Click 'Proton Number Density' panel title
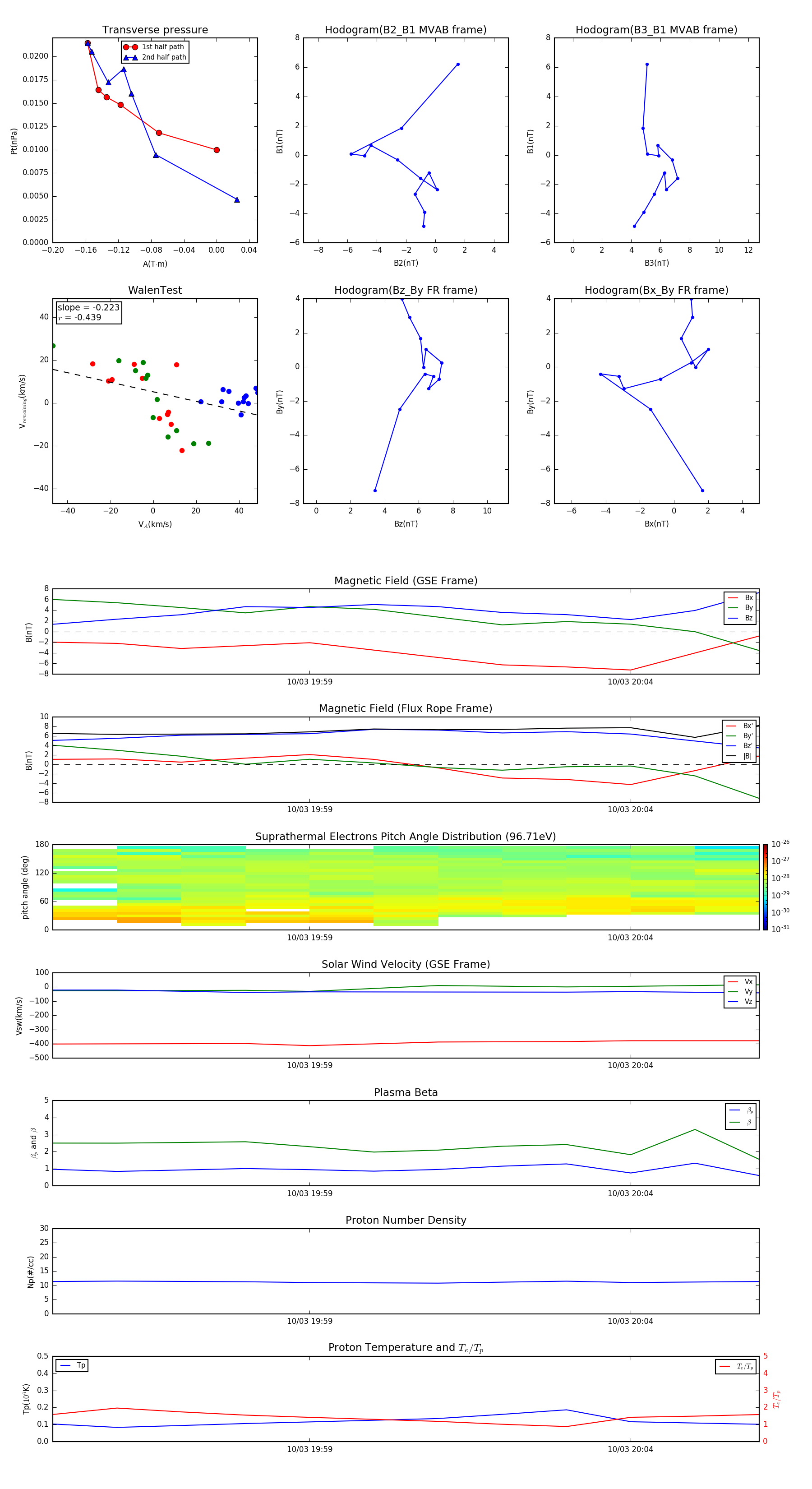Image resolution: width=812 pixels, height=1489 pixels. click(x=406, y=1220)
